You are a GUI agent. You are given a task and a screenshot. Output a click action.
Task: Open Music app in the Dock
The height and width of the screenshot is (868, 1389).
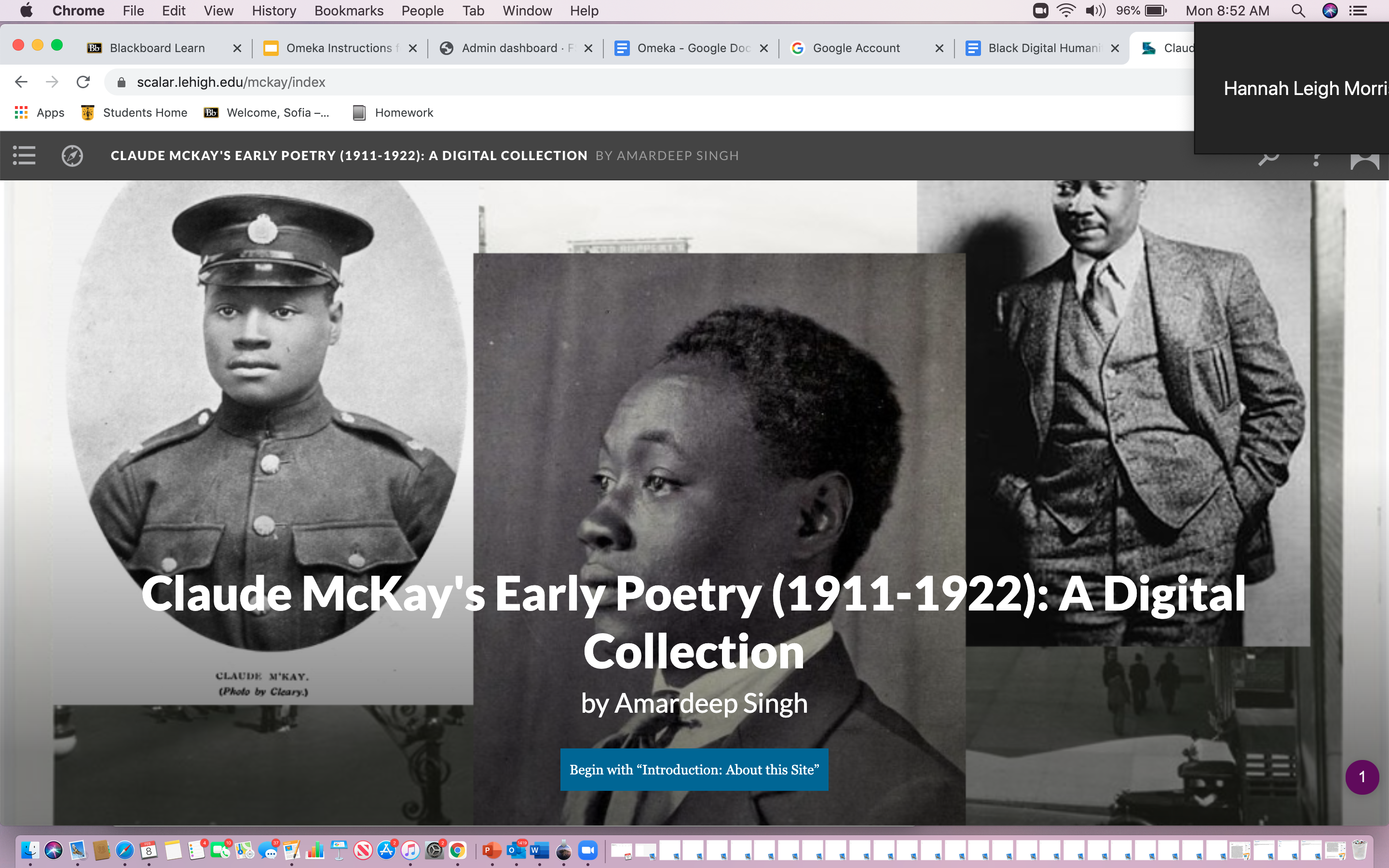click(410, 850)
